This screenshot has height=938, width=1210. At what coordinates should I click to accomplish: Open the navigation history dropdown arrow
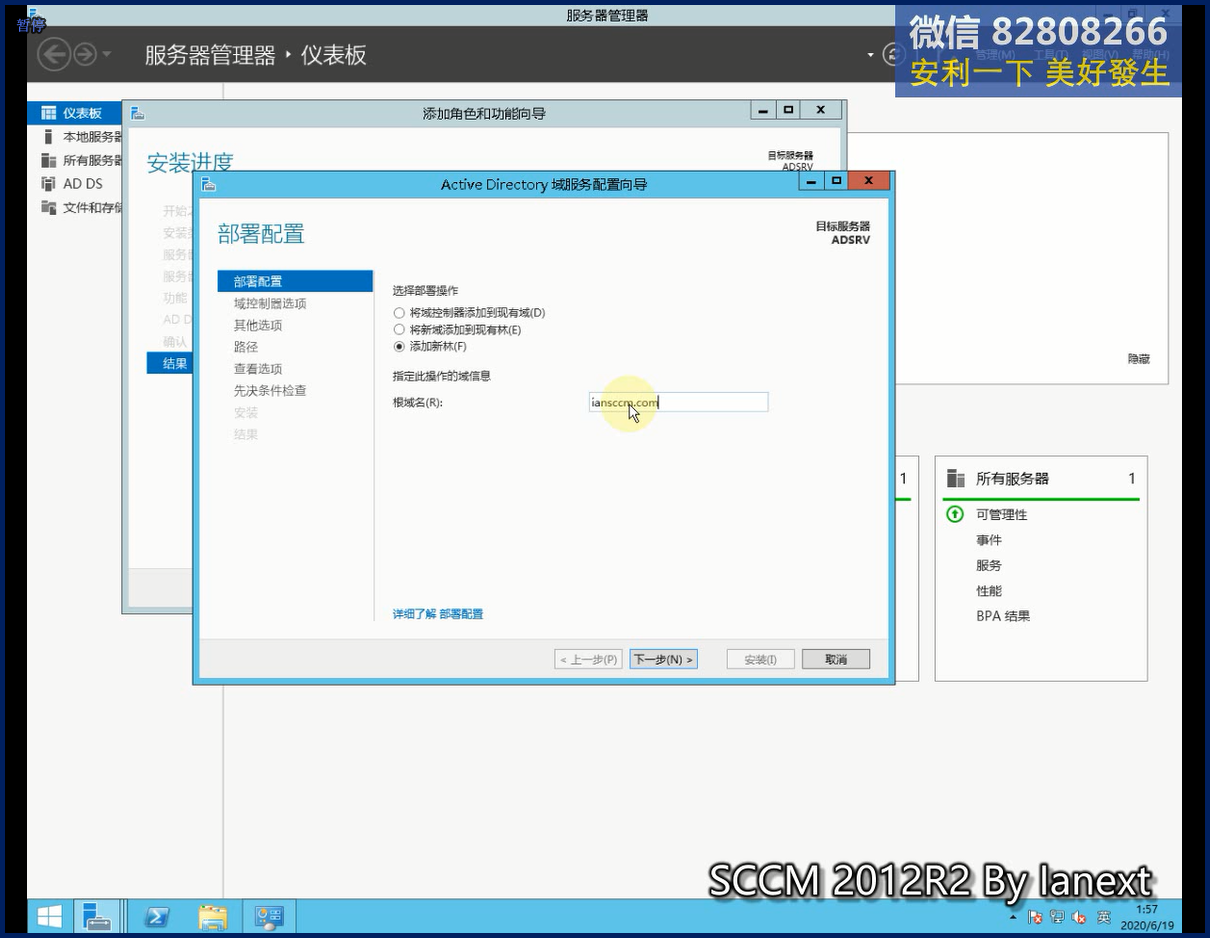(x=107, y=55)
